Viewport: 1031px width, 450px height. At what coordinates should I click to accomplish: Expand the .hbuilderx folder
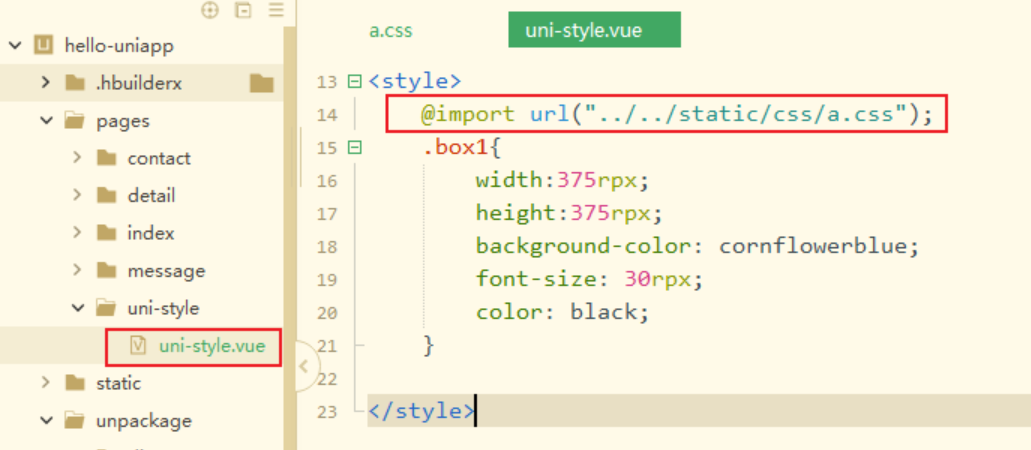coord(45,83)
